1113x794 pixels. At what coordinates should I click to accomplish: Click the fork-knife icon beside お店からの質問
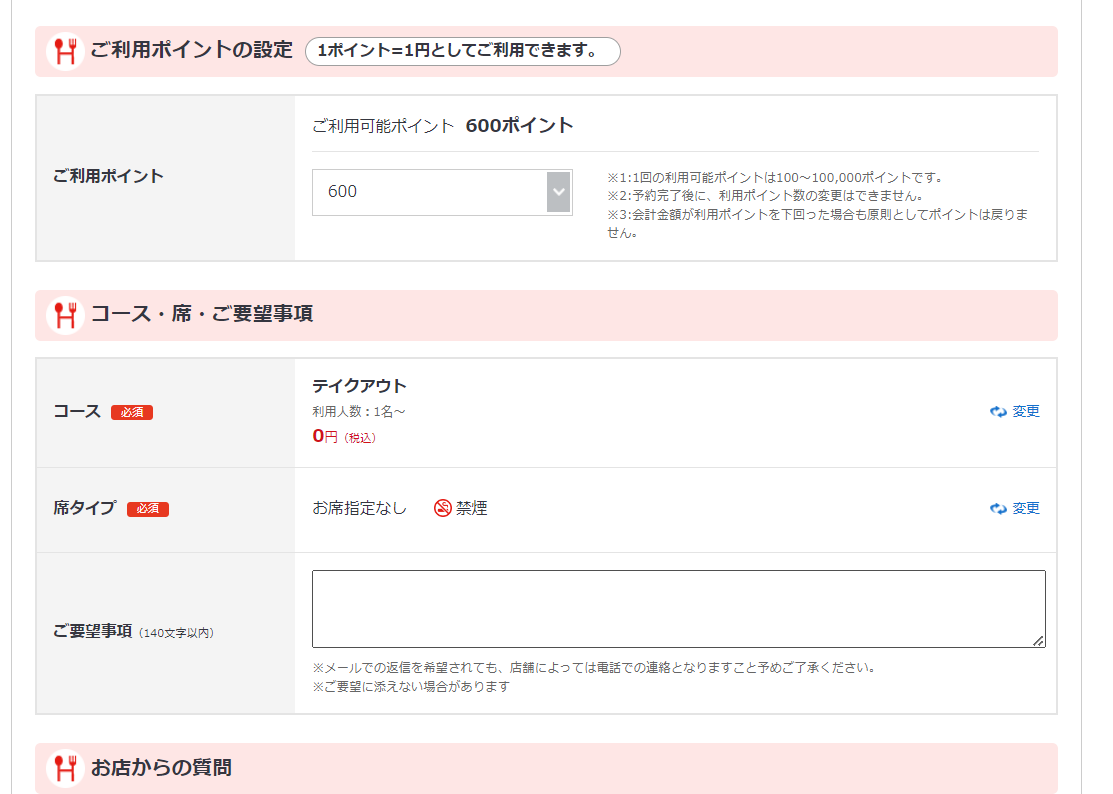[x=65, y=768]
